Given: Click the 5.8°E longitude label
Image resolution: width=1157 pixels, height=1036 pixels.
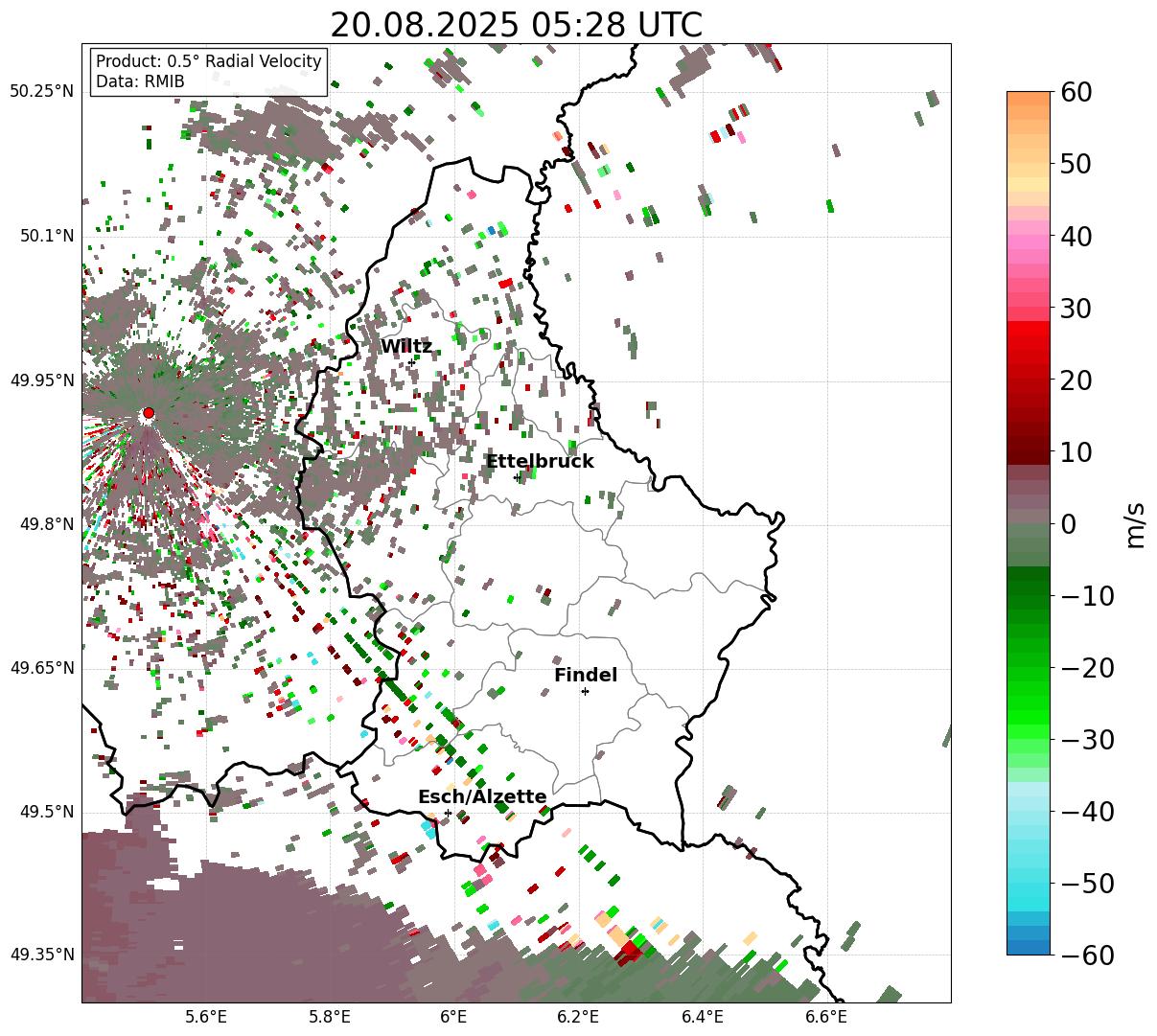Looking at the screenshot, I should coord(330,1018).
